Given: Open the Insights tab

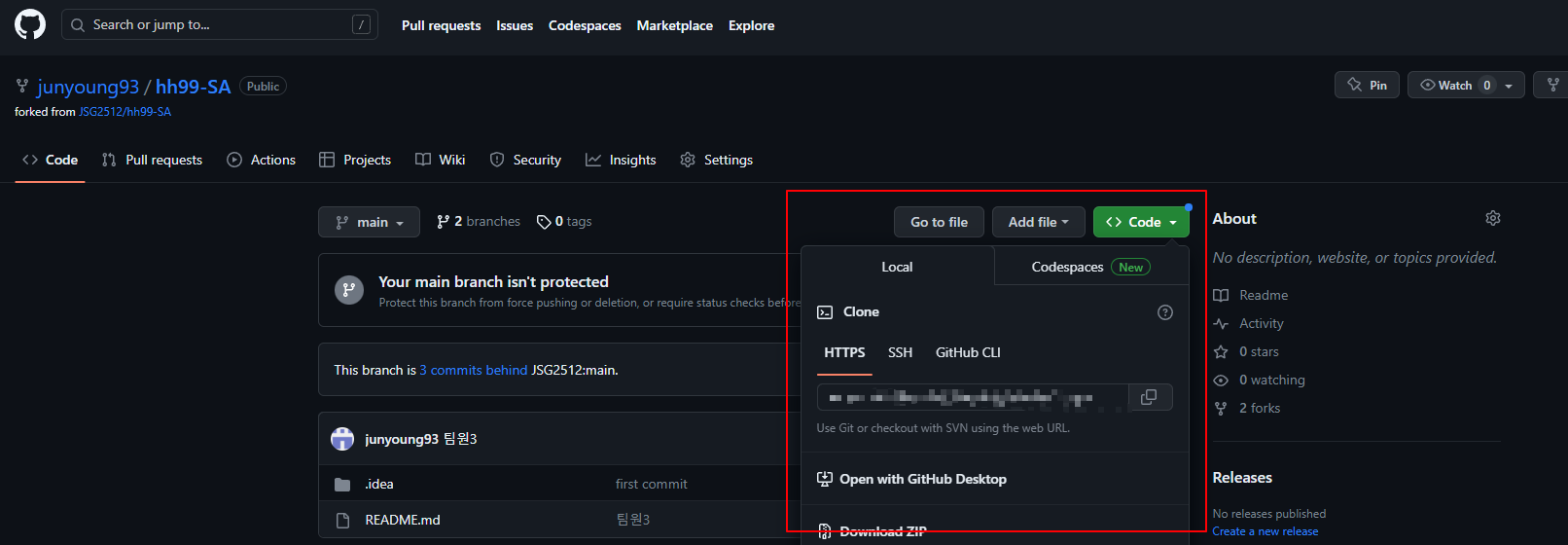Looking at the screenshot, I should coord(621,160).
